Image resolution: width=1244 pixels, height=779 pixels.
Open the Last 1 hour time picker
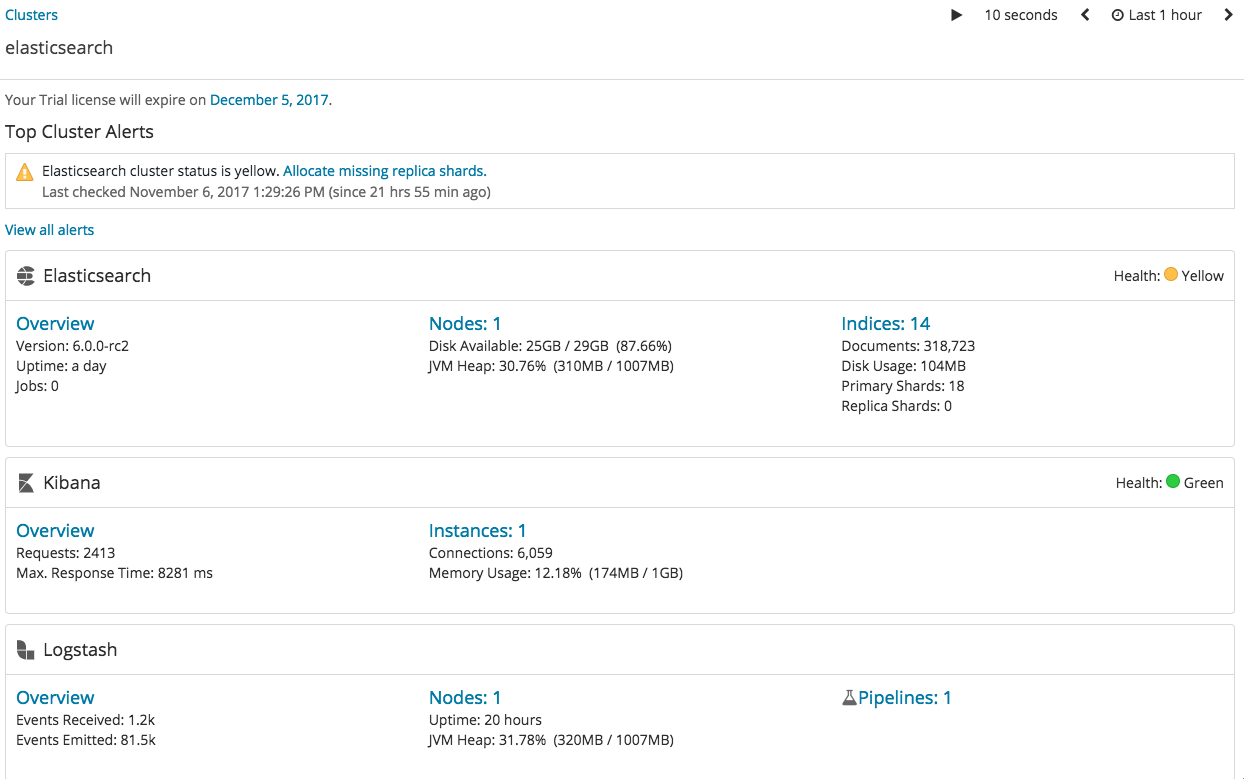1157,15
